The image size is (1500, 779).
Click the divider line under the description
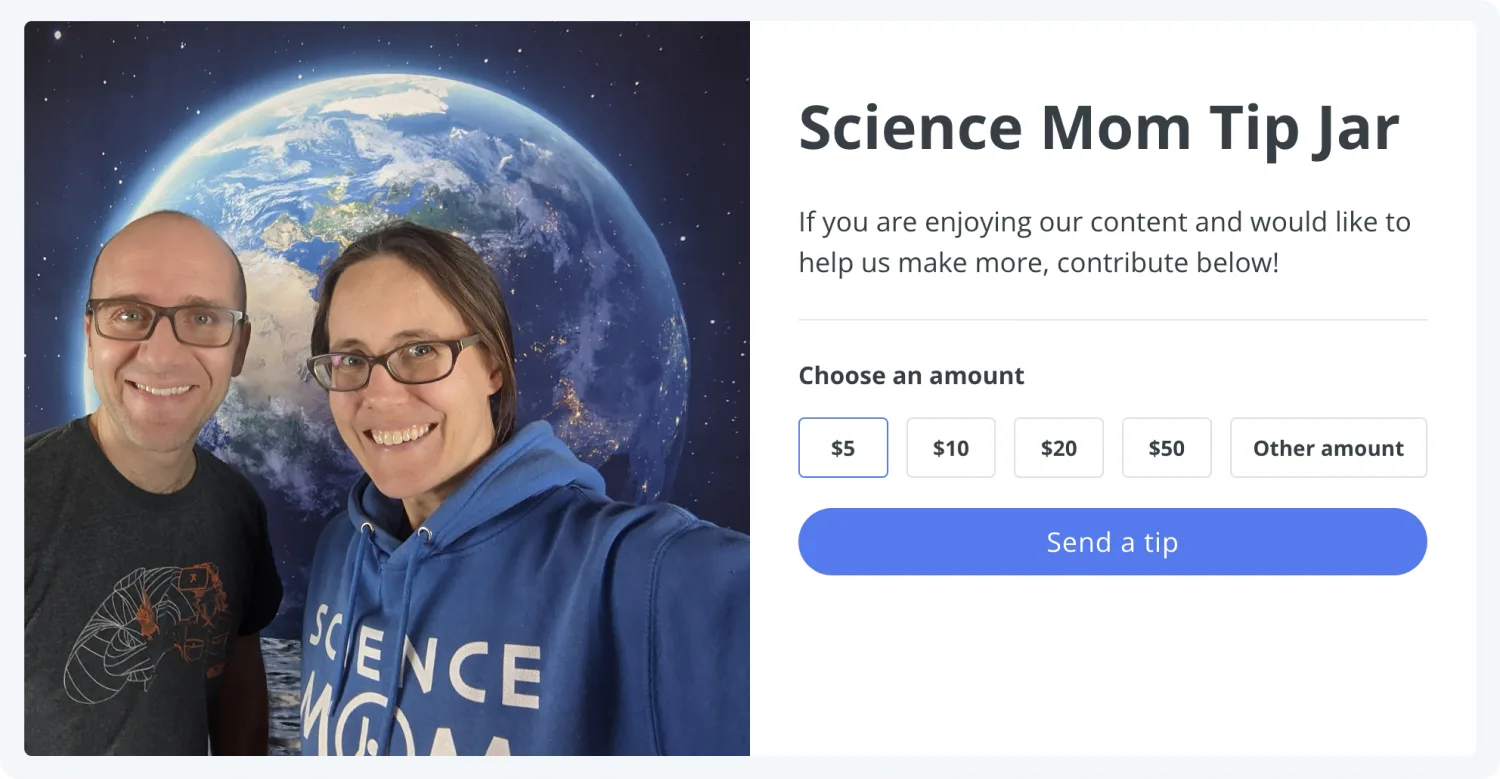[x=1112, y=320]
